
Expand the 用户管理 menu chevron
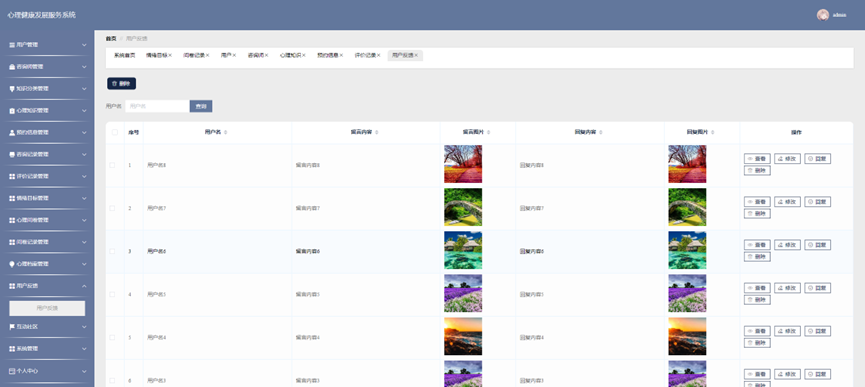[x=84, y=45]
